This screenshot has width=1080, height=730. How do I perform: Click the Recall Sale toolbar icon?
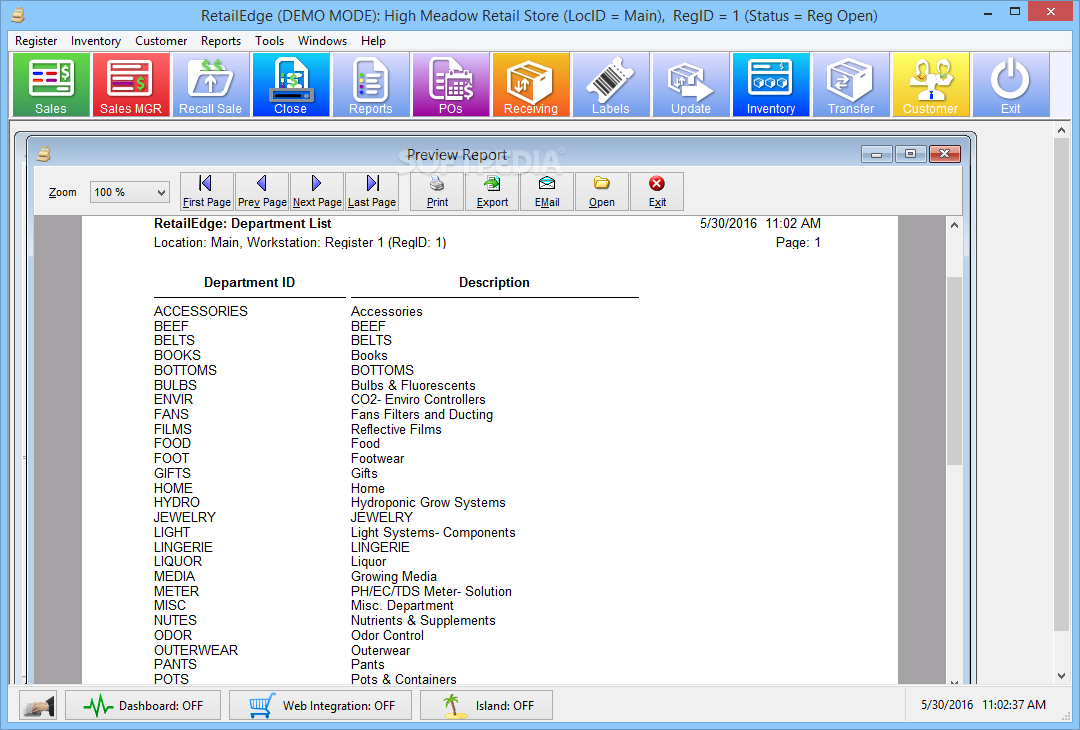[211, 85]
